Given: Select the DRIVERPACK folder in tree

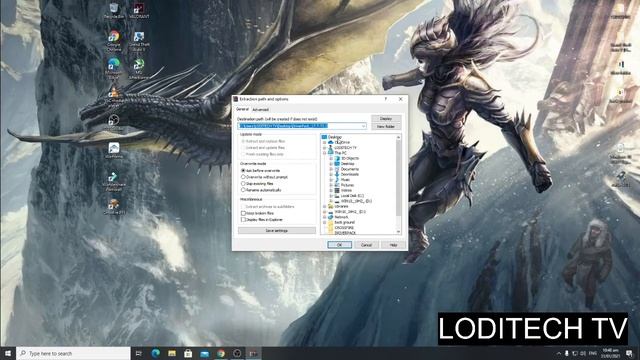Looking at the screenshot, I should click(345, 233).
